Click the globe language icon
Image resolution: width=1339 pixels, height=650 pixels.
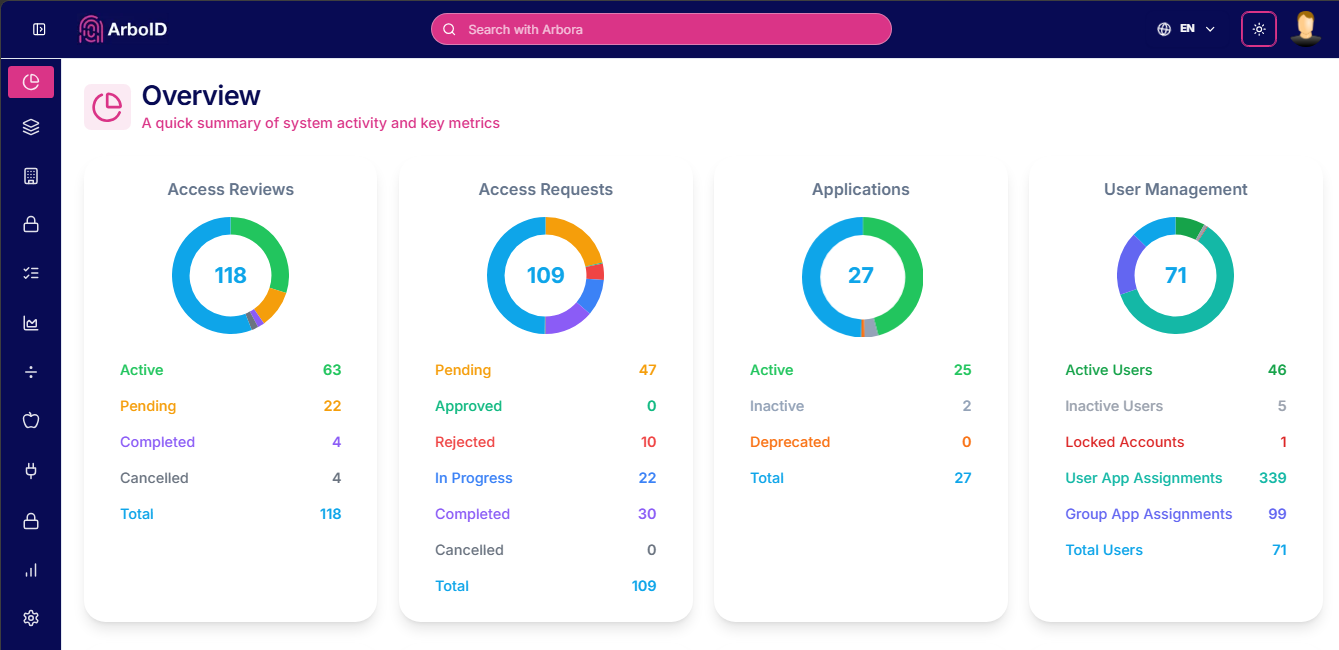1164,29
